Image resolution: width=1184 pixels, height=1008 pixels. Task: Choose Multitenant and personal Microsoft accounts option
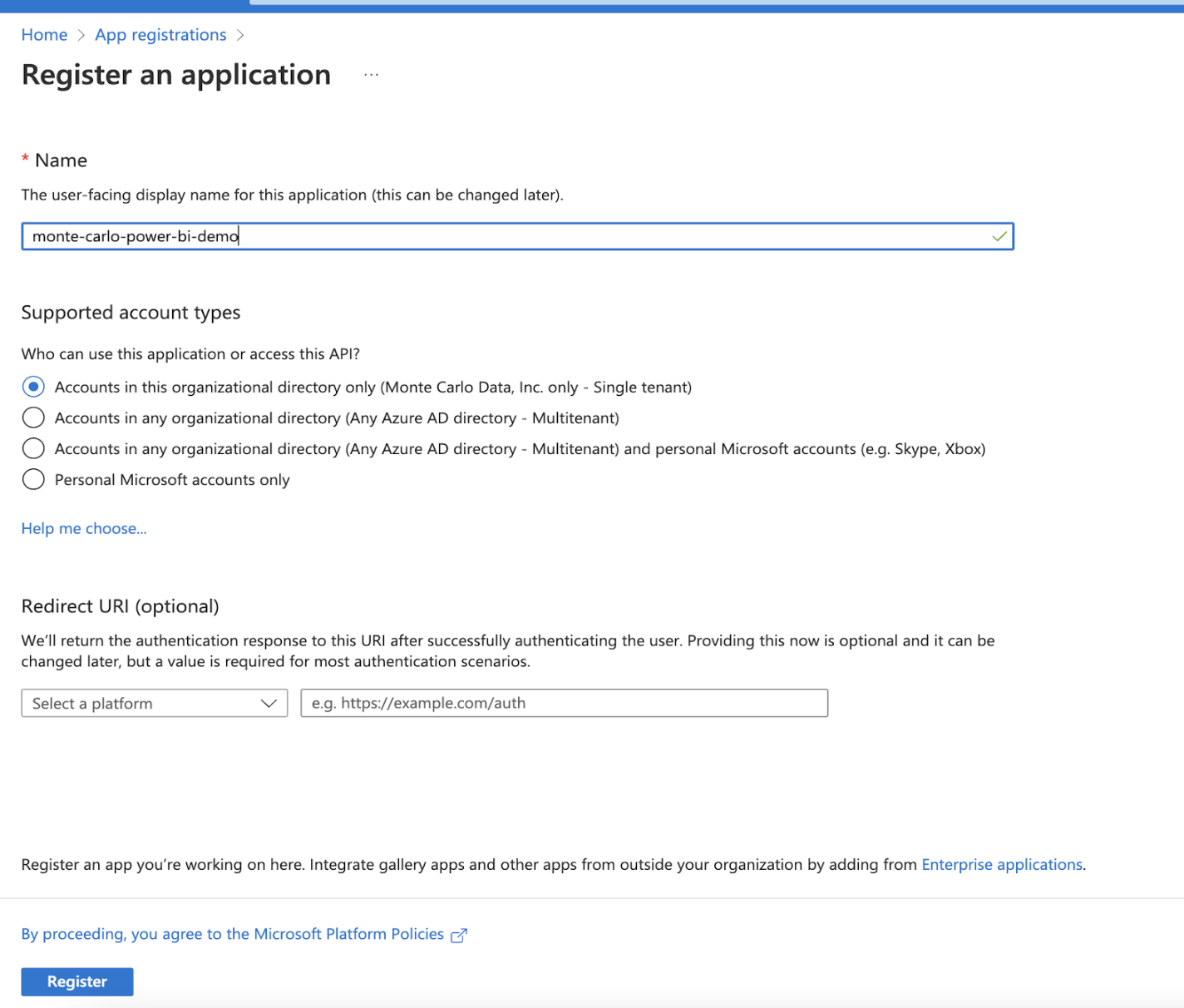click(x=33, y=448)
